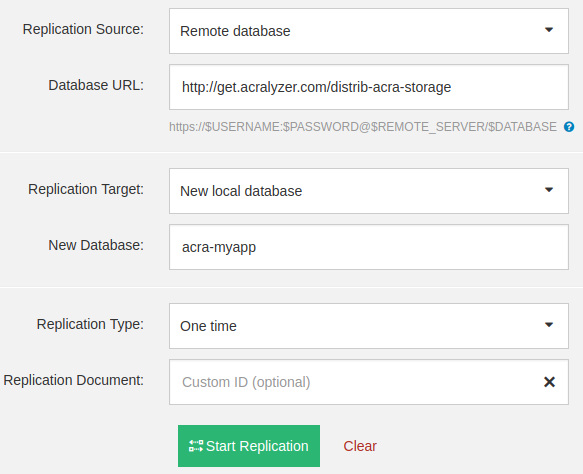Click the red Clear link

(x=360, y=446)
